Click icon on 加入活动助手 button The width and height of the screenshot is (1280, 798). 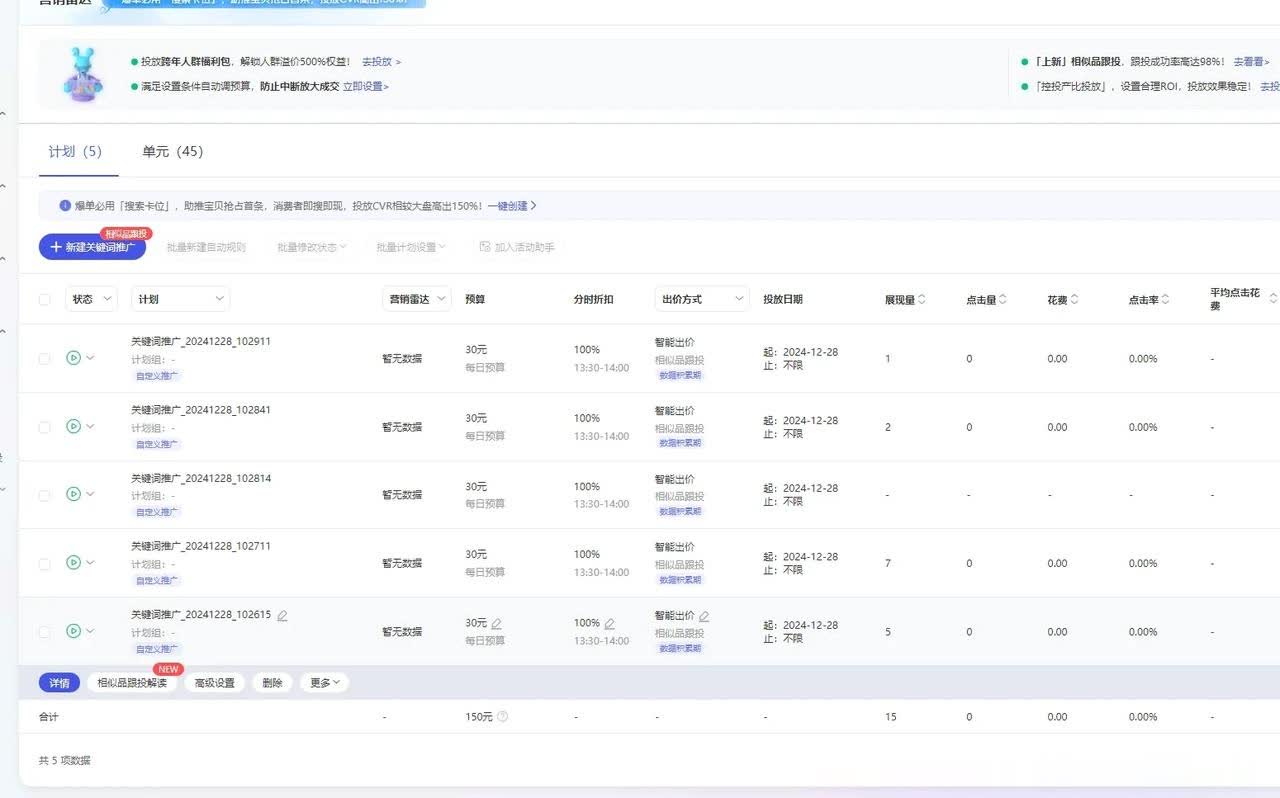coord(485,247)
